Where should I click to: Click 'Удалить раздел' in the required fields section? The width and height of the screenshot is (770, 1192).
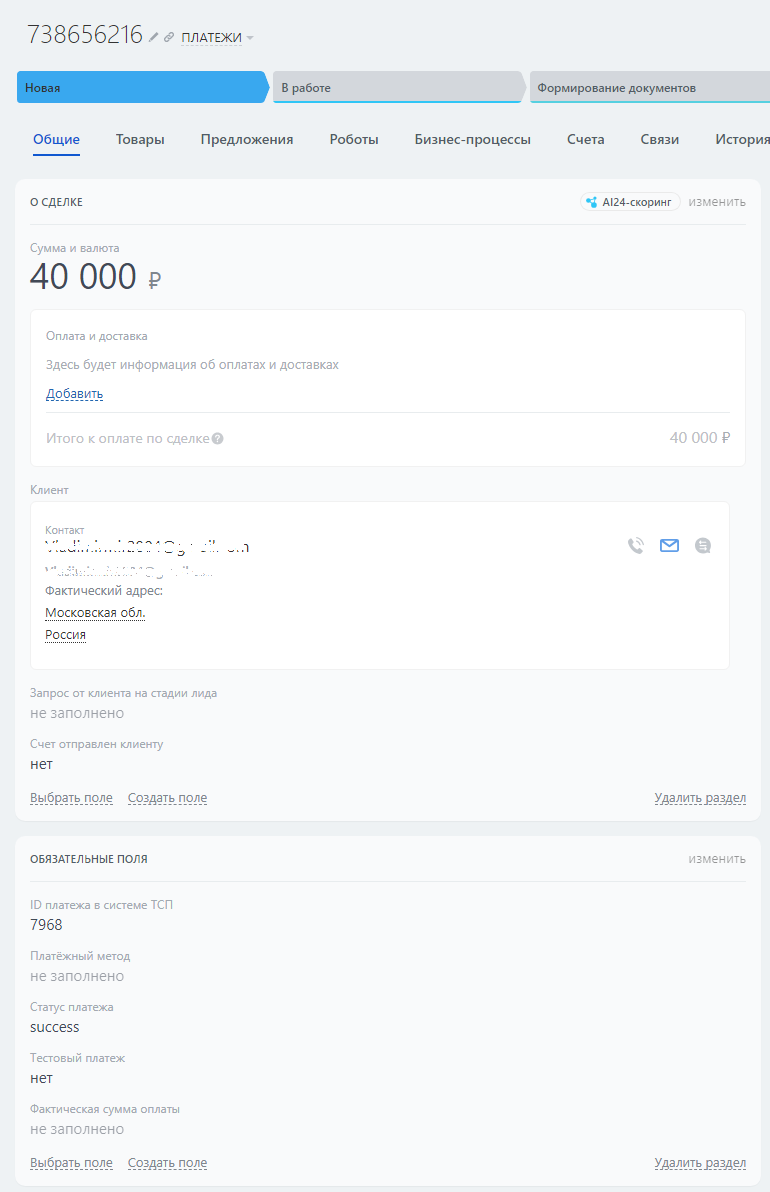(700, 1163)
